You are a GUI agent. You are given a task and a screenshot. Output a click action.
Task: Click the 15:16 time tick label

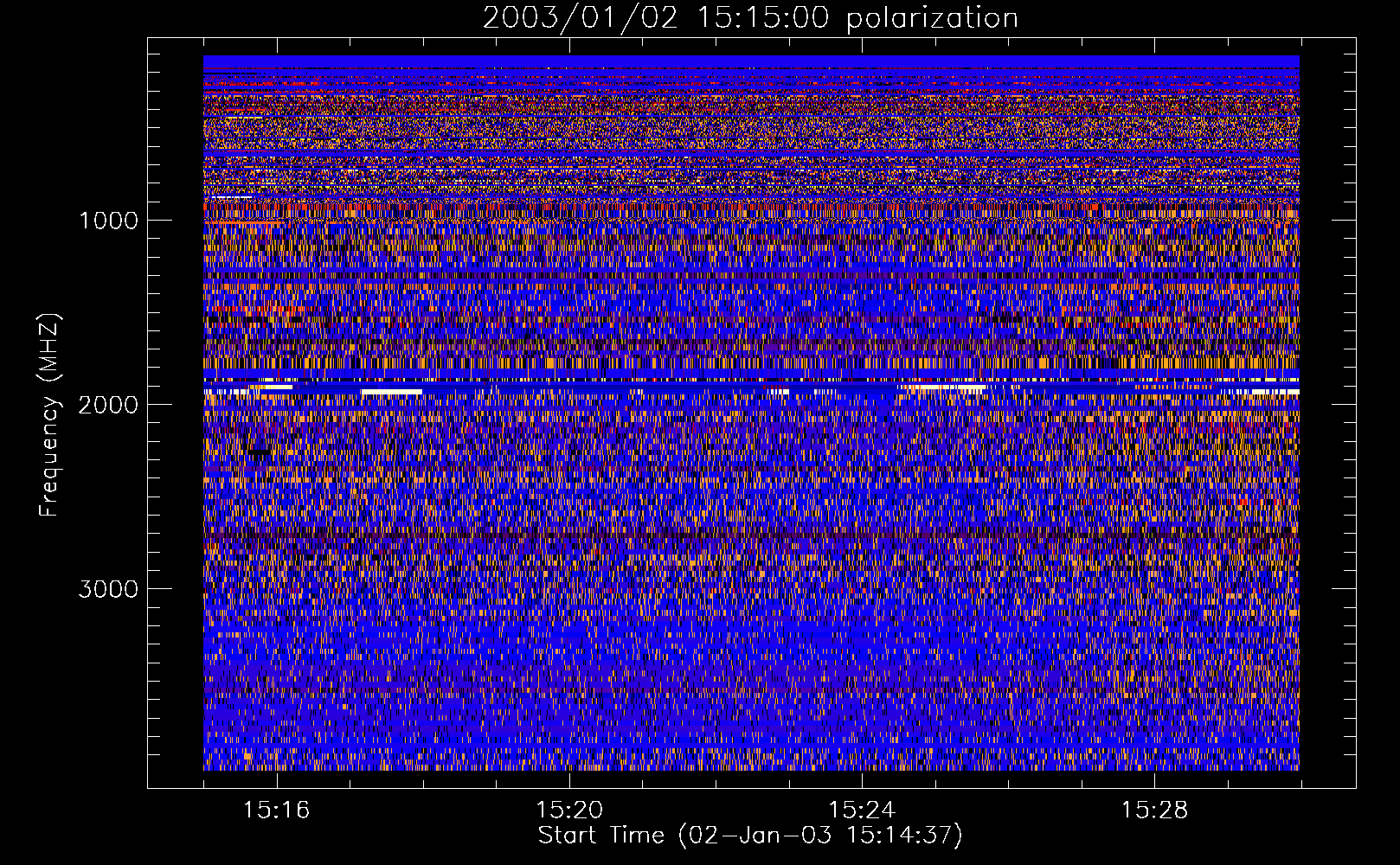tap(277, 811)
